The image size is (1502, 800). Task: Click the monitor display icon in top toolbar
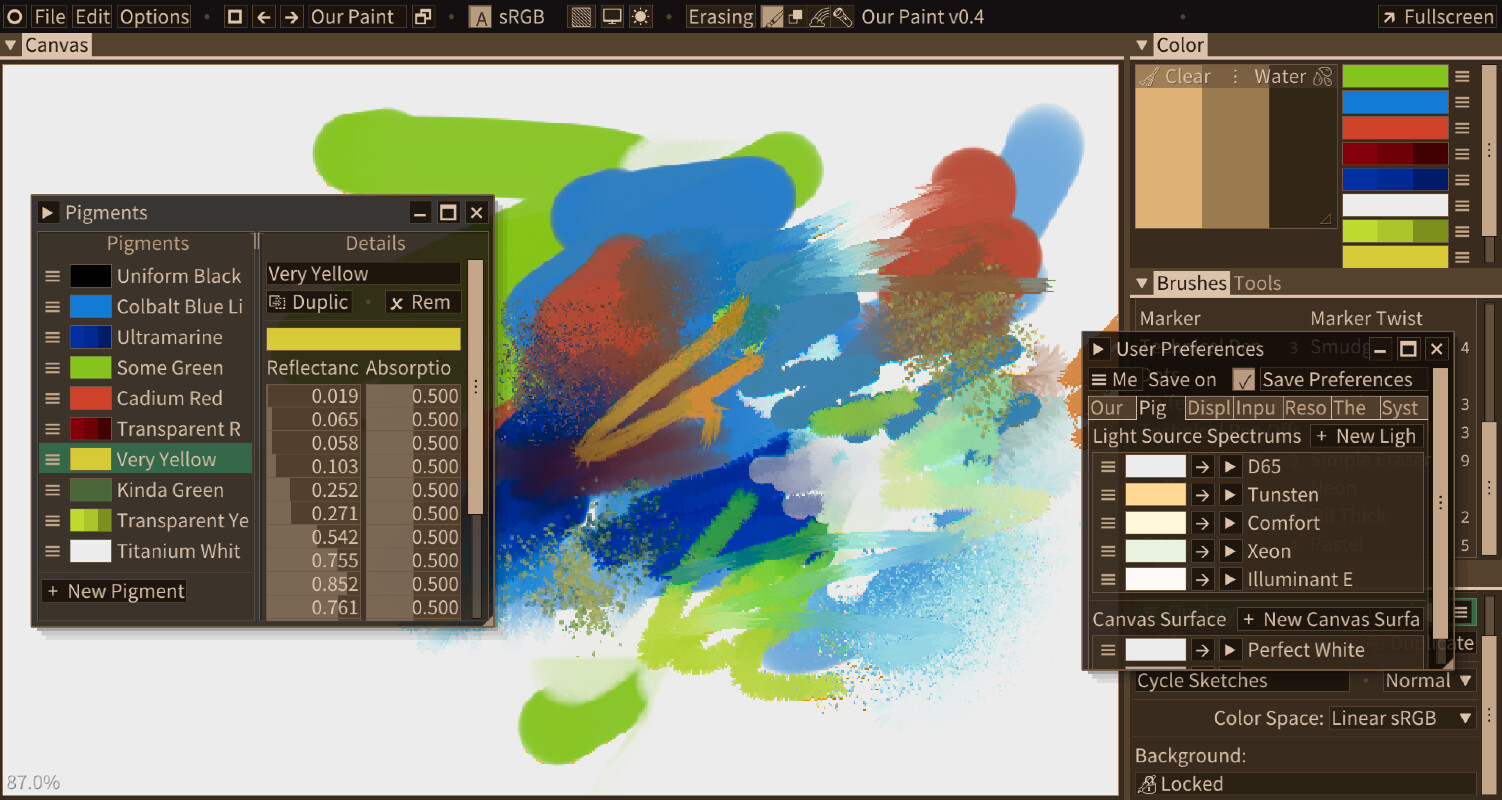tap(612, 17)
